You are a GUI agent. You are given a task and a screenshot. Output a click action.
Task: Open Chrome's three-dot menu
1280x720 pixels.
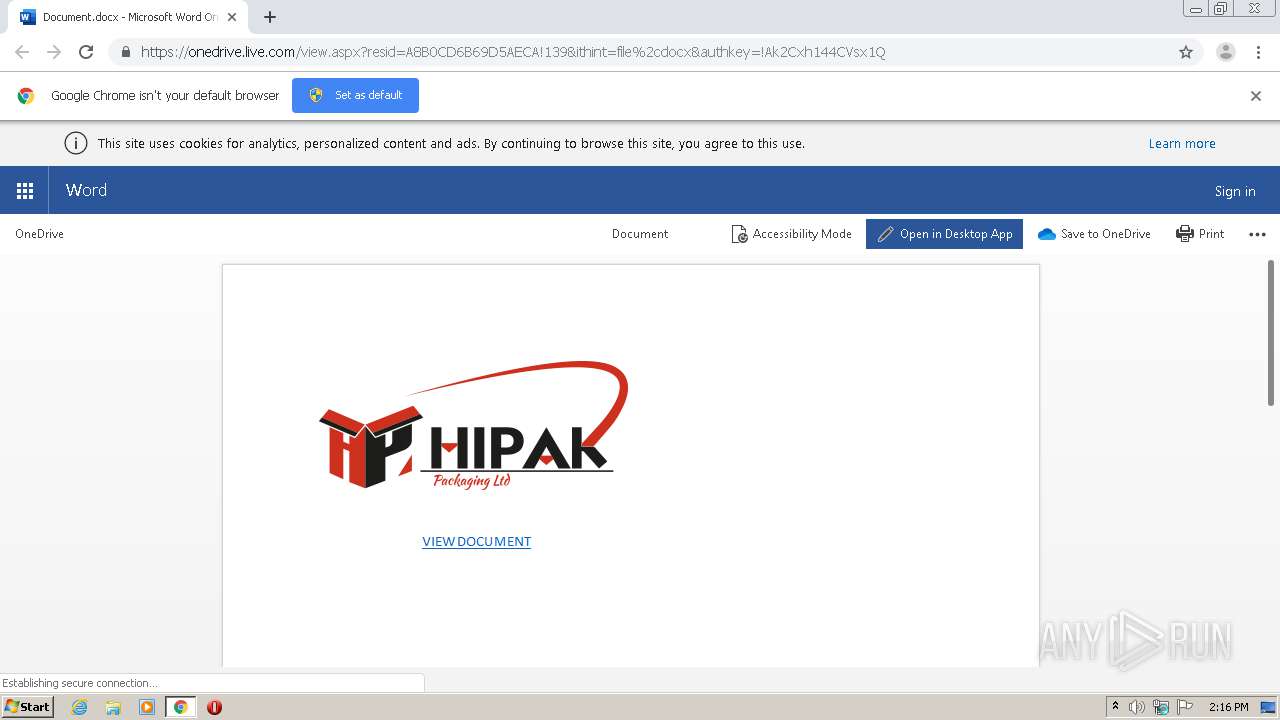pyautogui.click(x=1259, y=52)
